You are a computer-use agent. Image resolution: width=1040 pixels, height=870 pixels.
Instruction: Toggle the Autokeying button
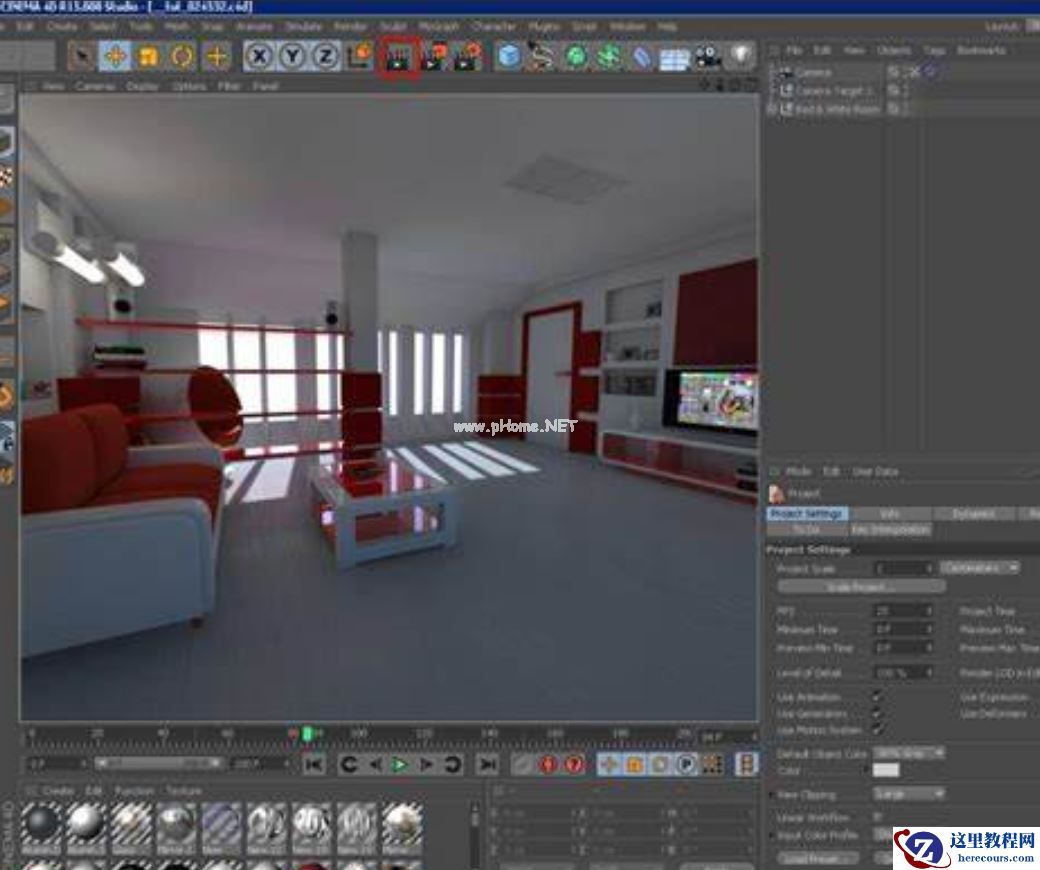coord(574,765)
